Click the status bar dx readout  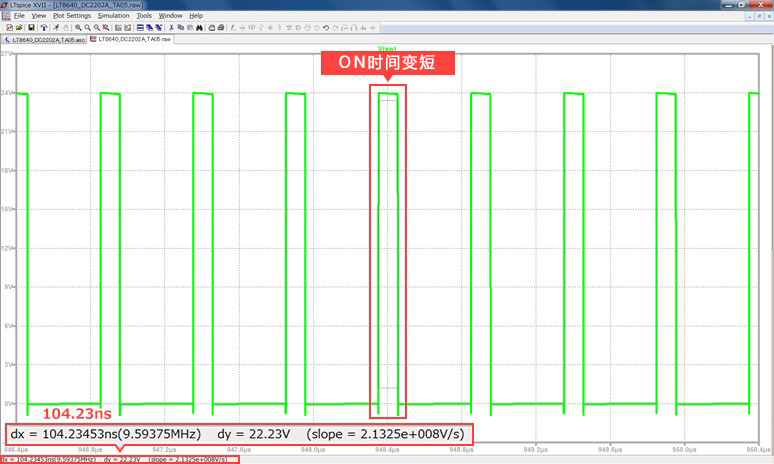48,460
